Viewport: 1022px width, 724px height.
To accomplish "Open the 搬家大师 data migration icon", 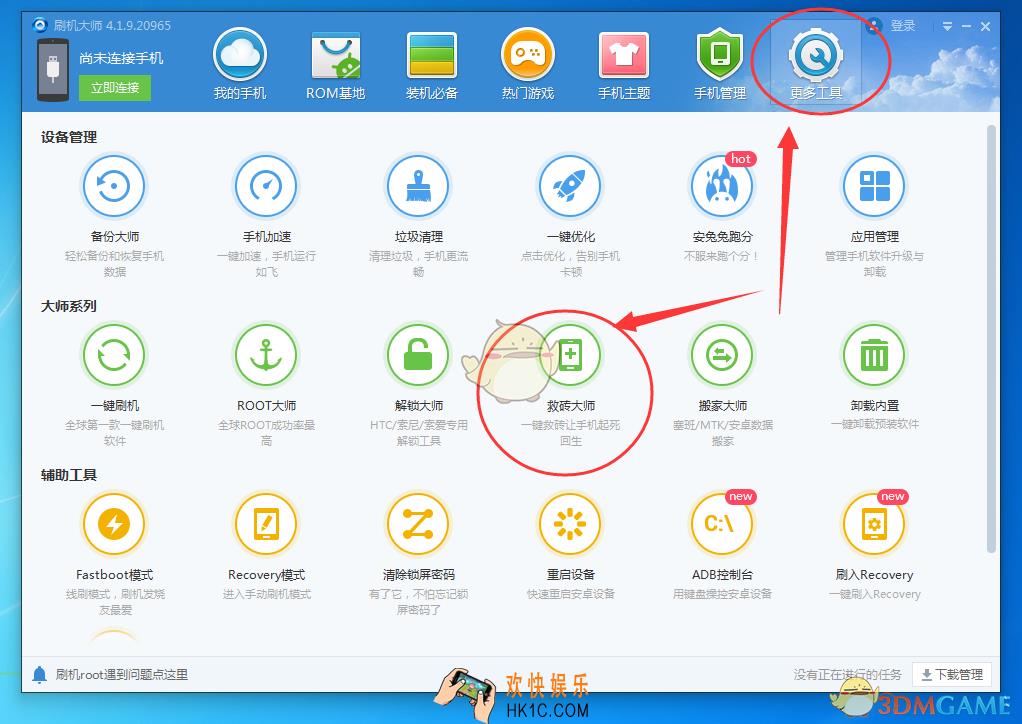I will pyautogui.click(x=722, y=355).
